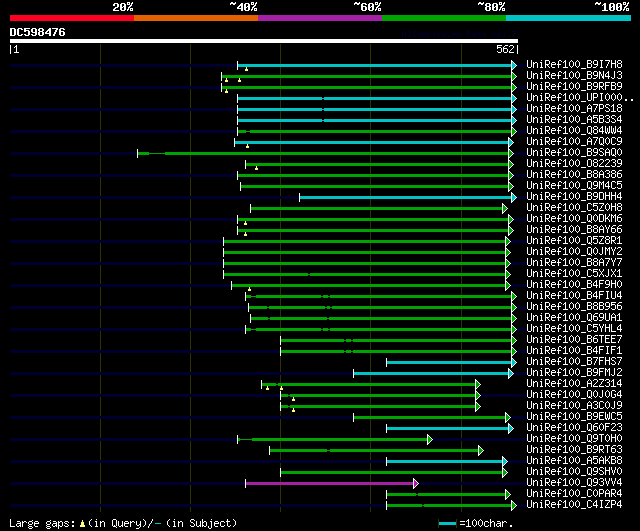This screenshot has width=640, height=531.
Task: Click the purple alignment bar of Q93VV4
Action: point(332,484)
